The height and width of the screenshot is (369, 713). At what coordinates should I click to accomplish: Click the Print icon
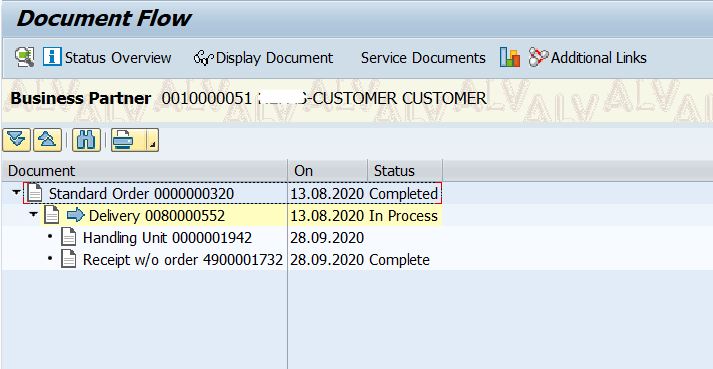tap(123, 140)
